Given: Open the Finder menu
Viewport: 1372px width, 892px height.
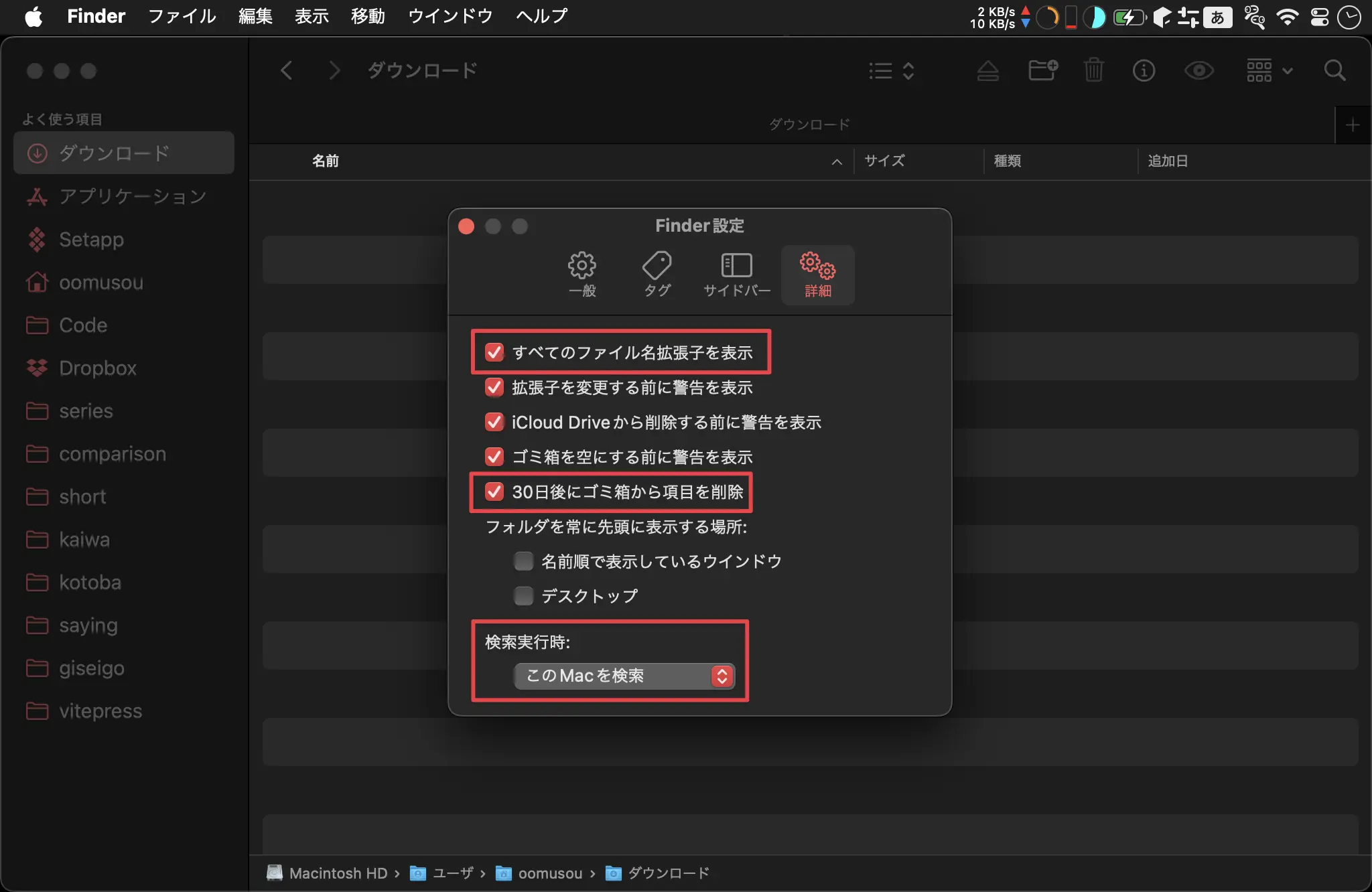Looking at the screenshot, I should [x=96, y=16].
